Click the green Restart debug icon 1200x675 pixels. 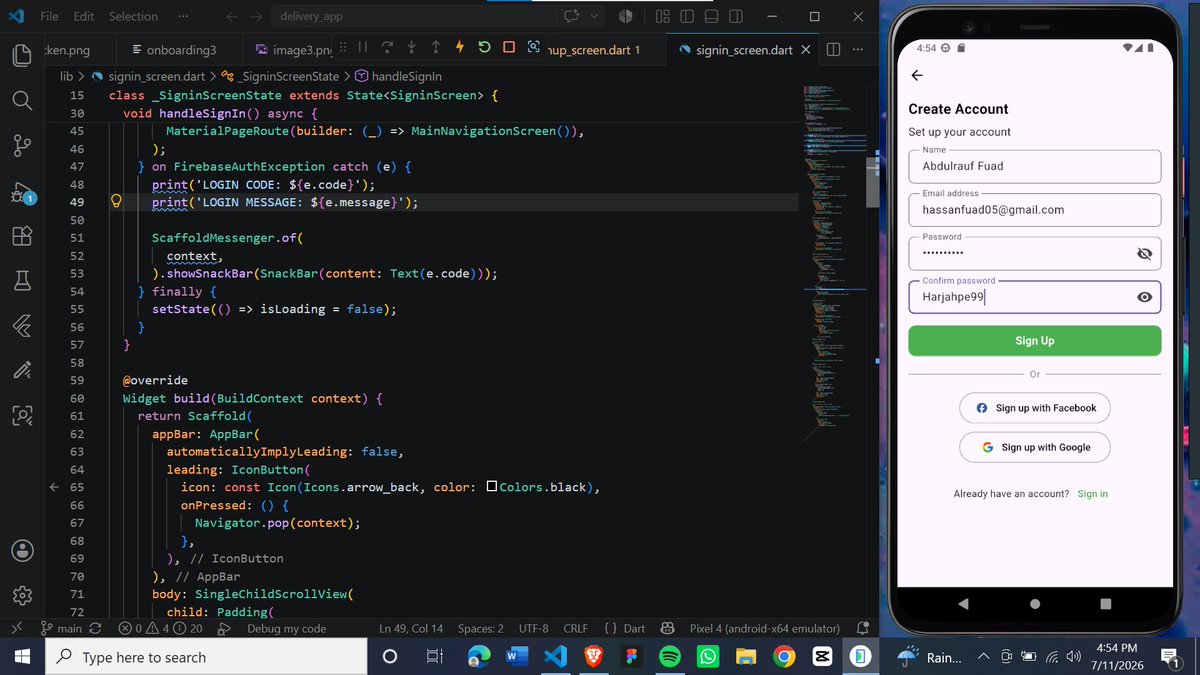pos(484,47)
